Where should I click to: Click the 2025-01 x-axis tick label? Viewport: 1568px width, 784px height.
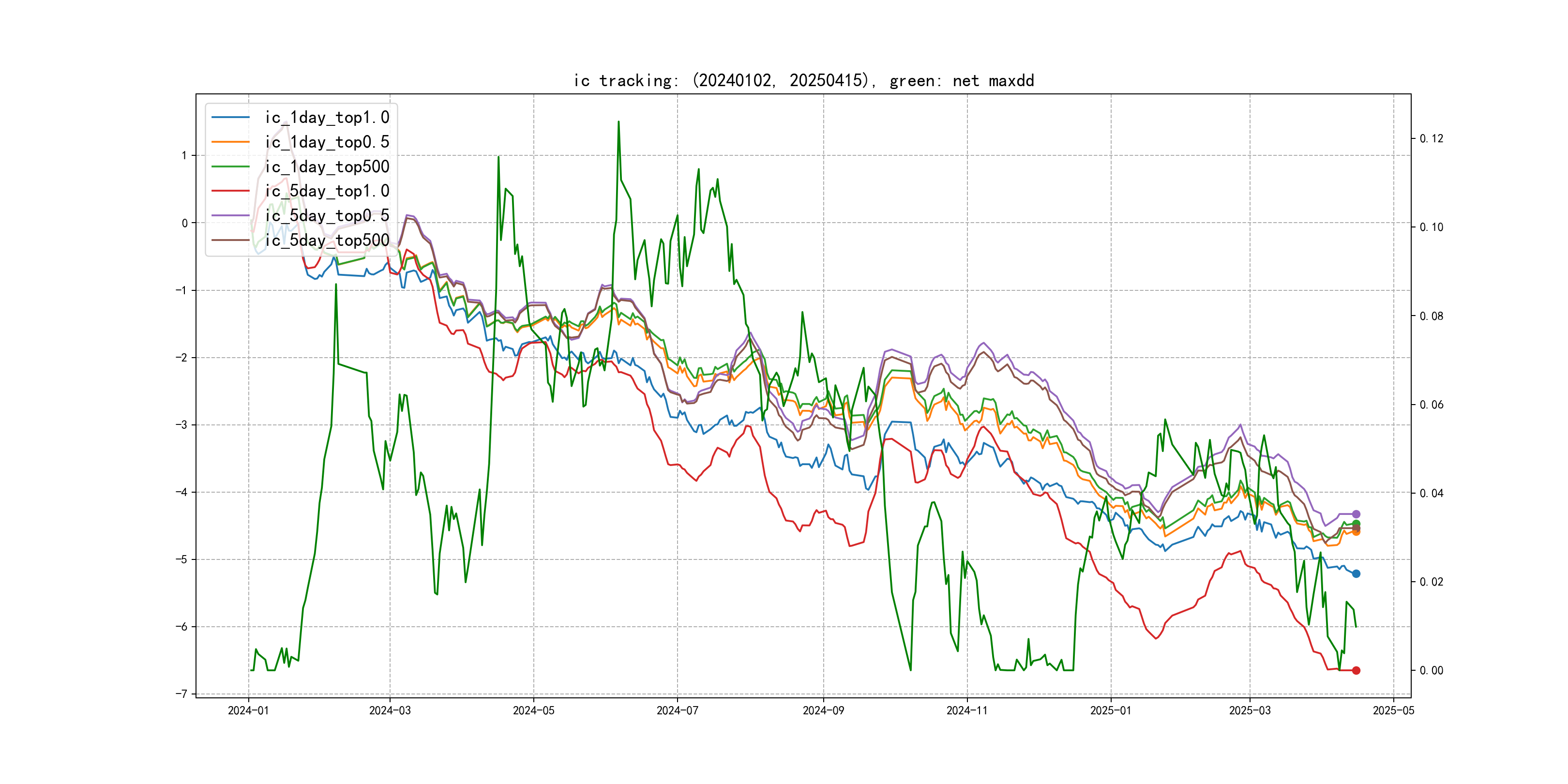(1111, 710)
